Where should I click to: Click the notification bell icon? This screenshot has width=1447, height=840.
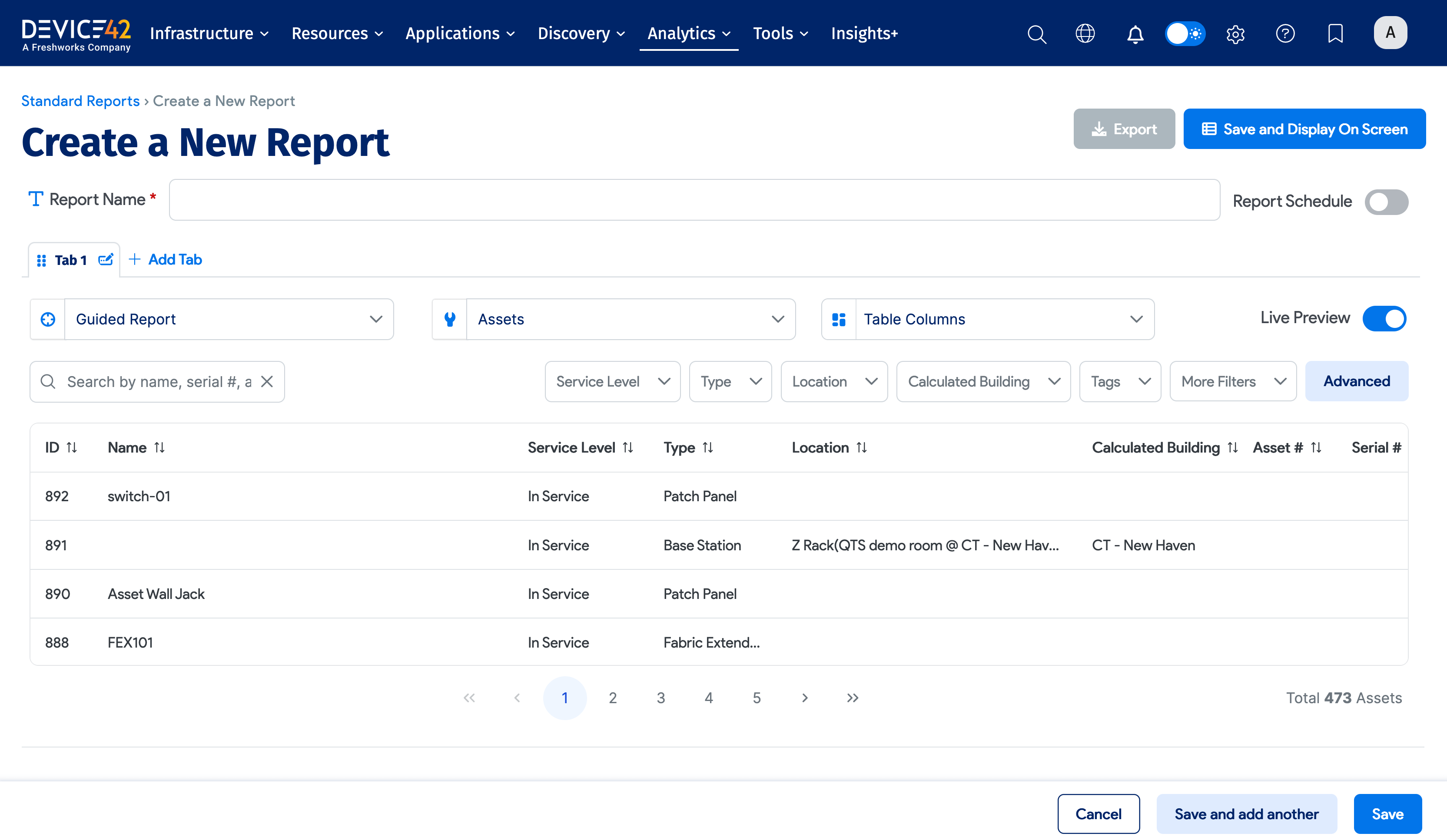pos(1135,34)
